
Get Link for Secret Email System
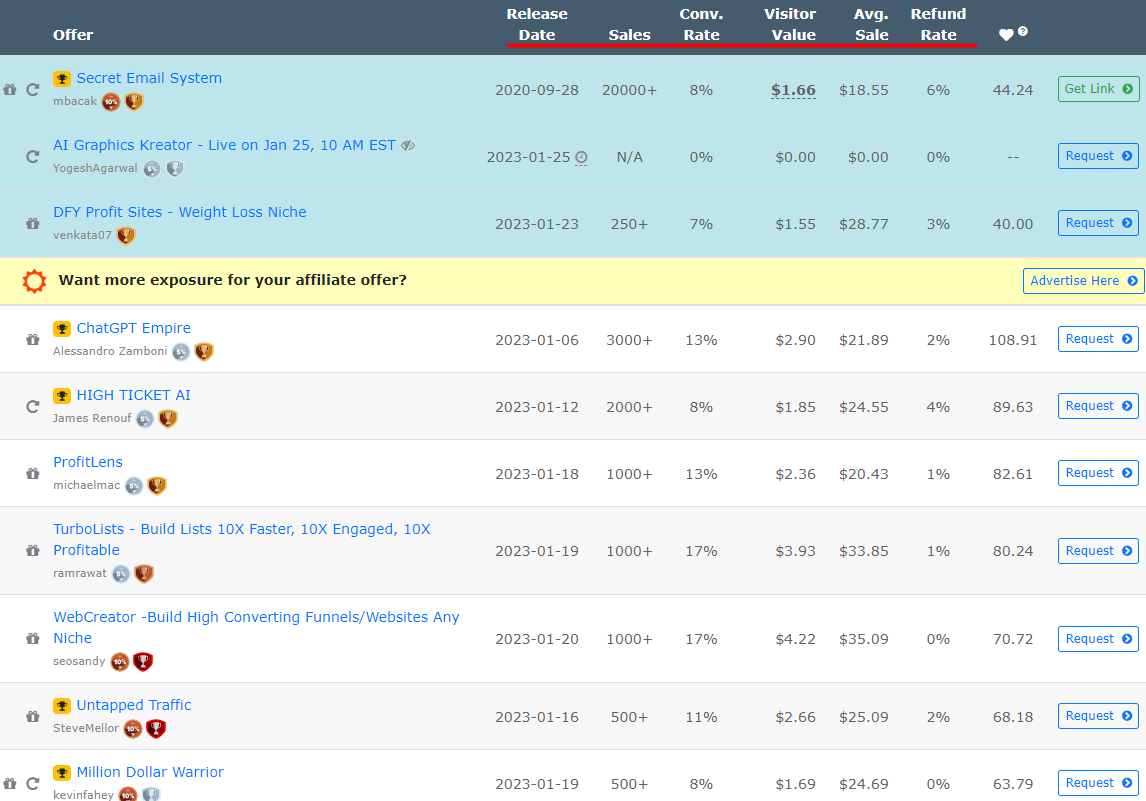(x=1098, y=89)
